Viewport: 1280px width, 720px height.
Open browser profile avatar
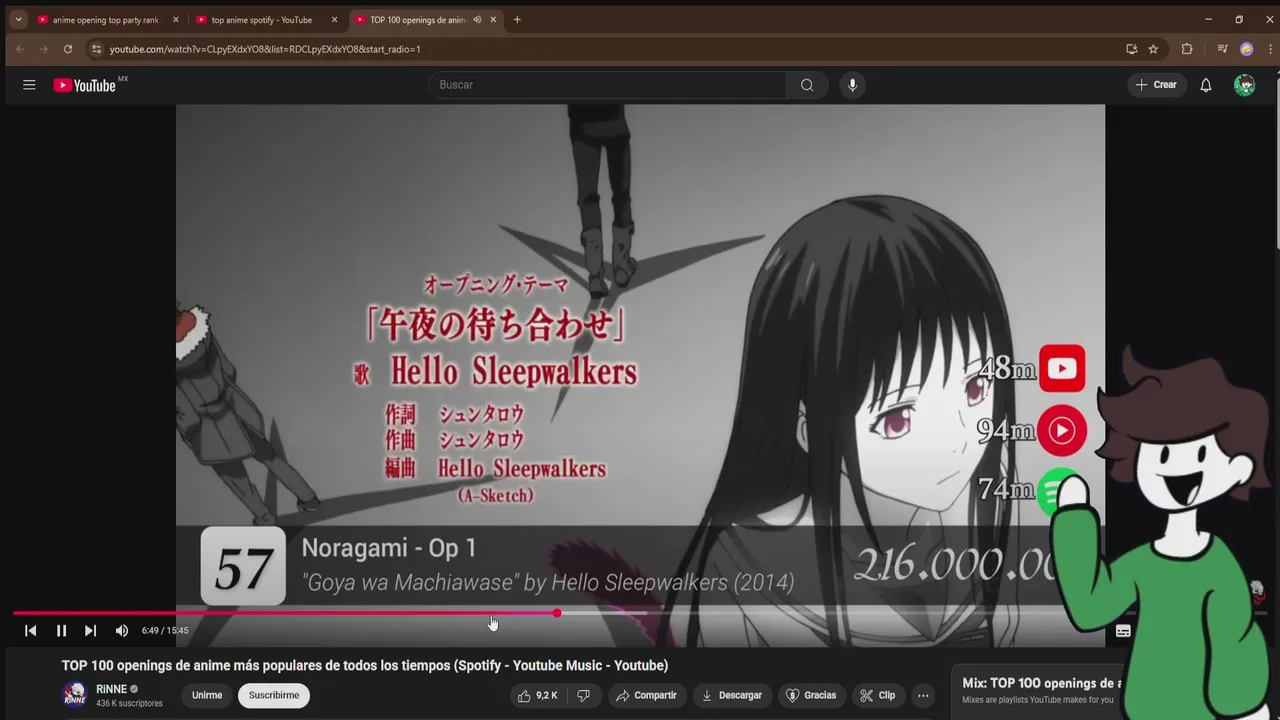tap(1246, 49)
